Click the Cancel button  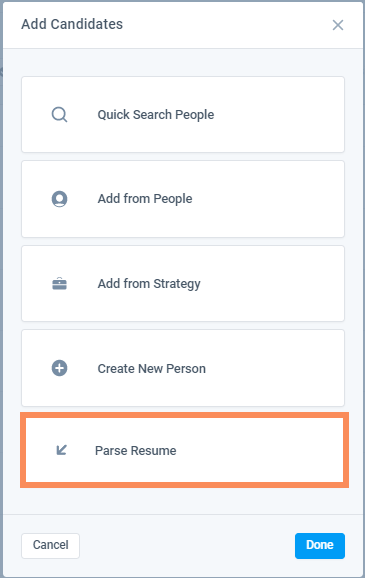51,546
